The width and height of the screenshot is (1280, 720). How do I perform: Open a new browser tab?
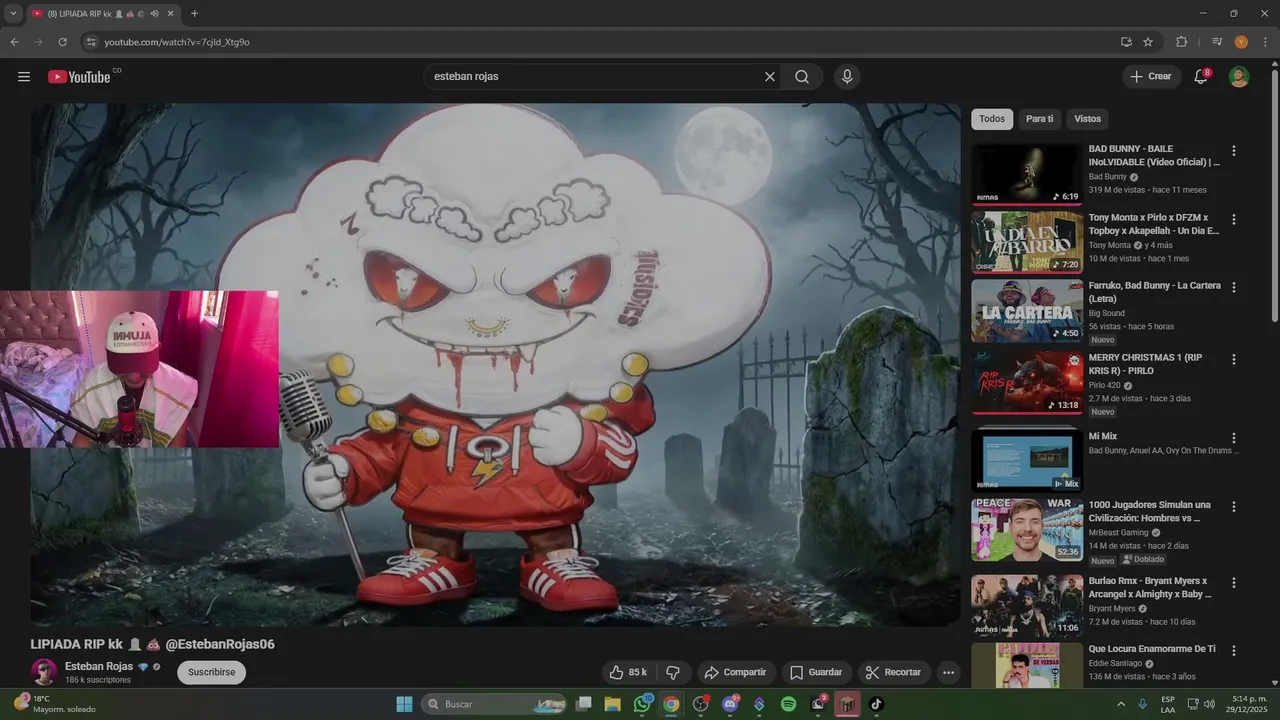pyautogui.click(x=194, y=14)
